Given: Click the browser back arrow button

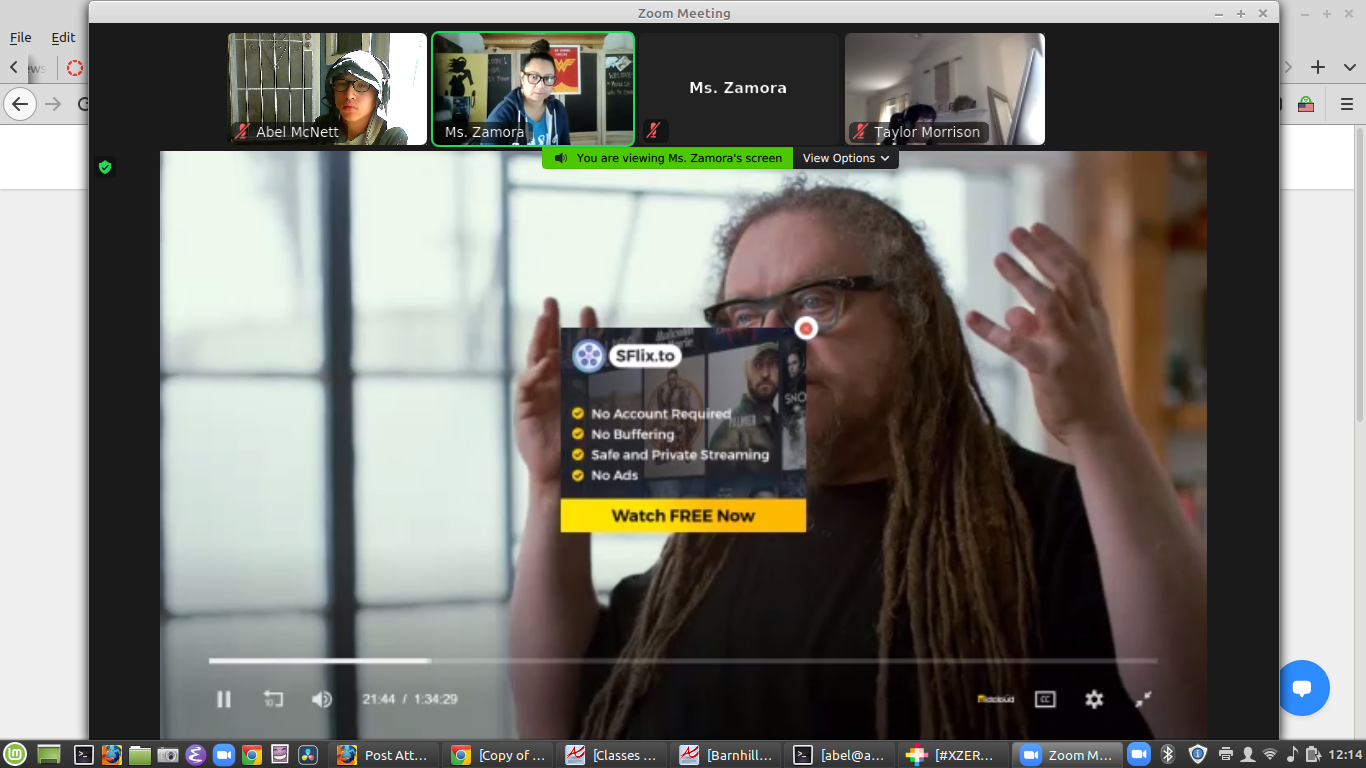Looking at the screenshot, I should tap(20, 103).
